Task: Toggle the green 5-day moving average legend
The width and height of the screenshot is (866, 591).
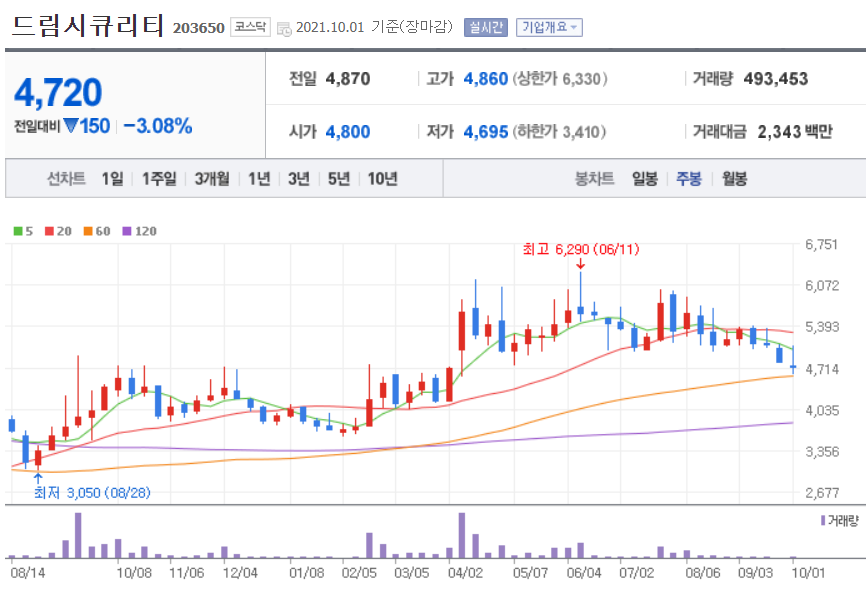Action: (16, 232)
